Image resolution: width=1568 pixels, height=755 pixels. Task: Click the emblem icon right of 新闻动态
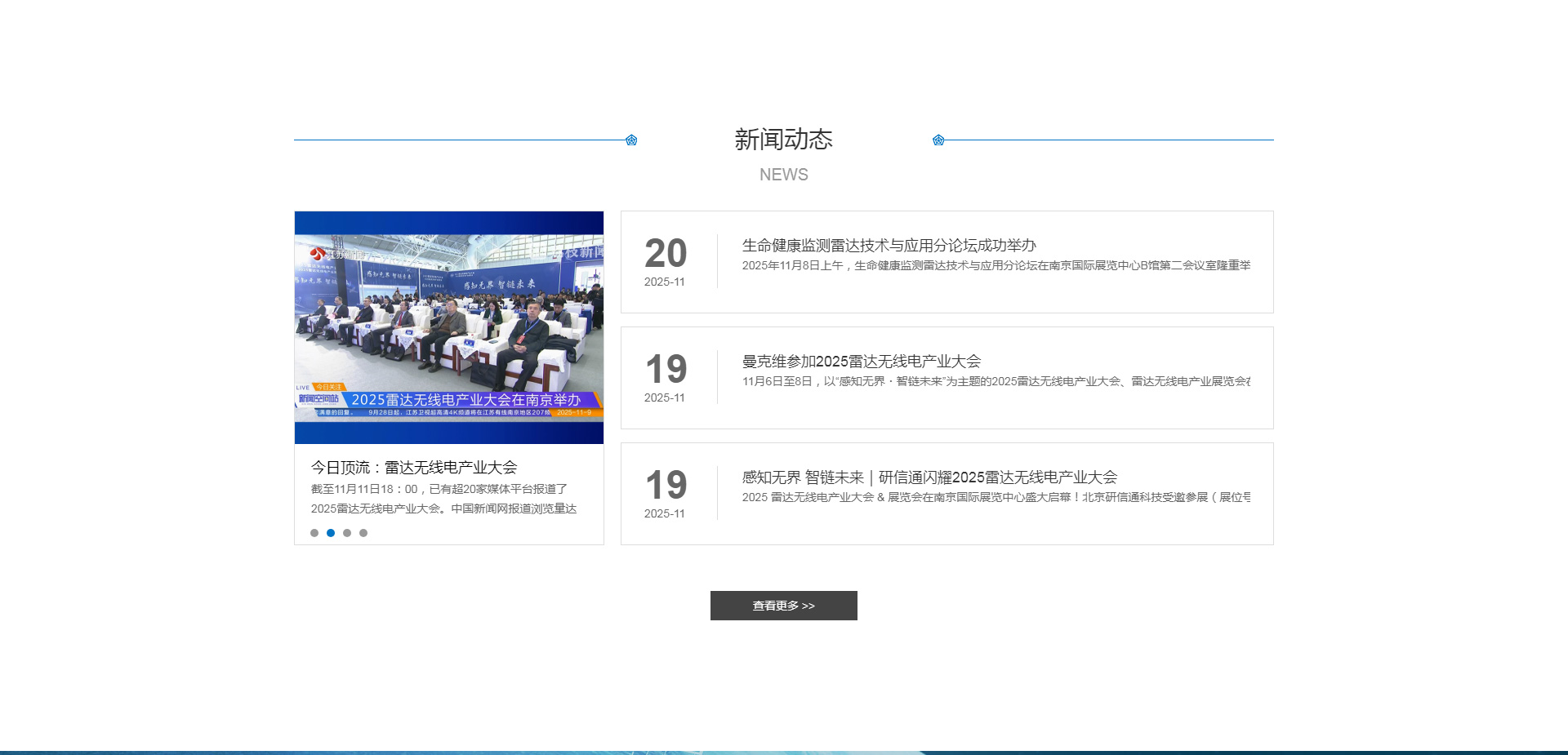(x=938, y=140)
